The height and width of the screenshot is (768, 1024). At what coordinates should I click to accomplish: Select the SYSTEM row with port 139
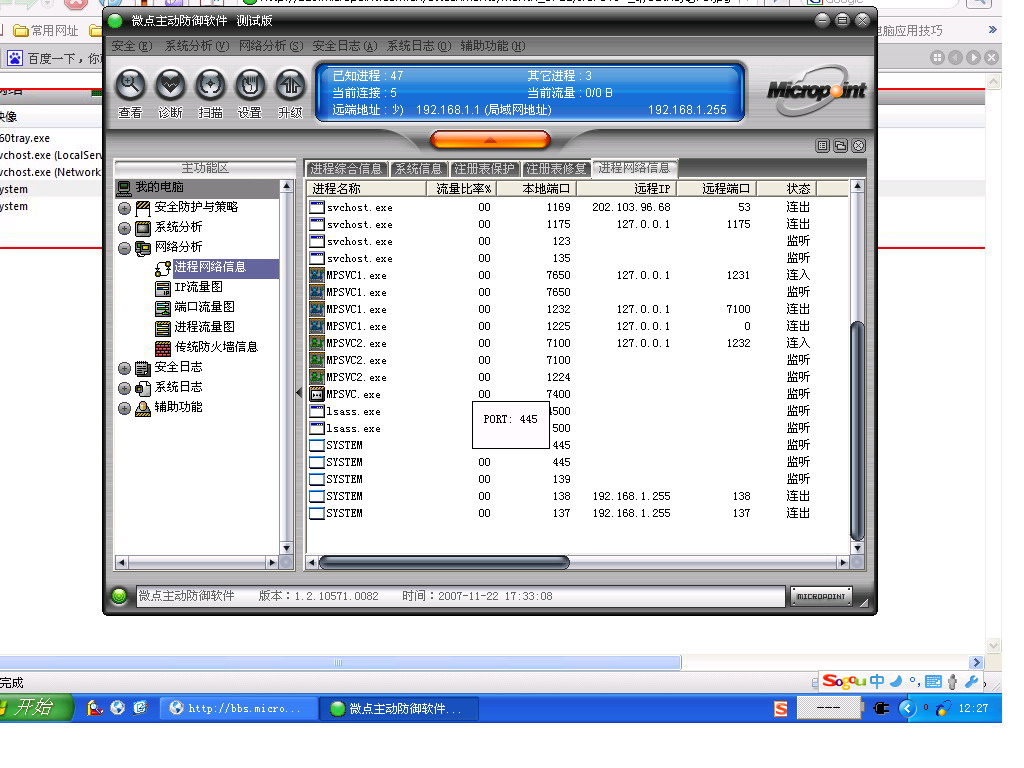coord(578,479)
